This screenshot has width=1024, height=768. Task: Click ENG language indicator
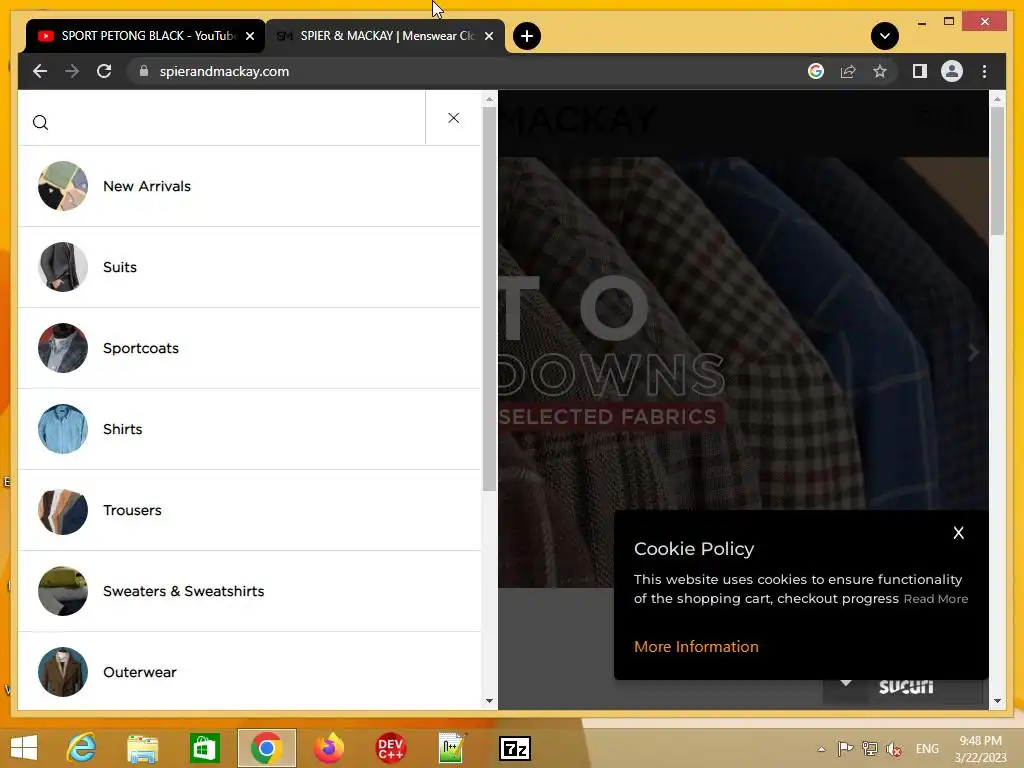click(x=927, y=749)
